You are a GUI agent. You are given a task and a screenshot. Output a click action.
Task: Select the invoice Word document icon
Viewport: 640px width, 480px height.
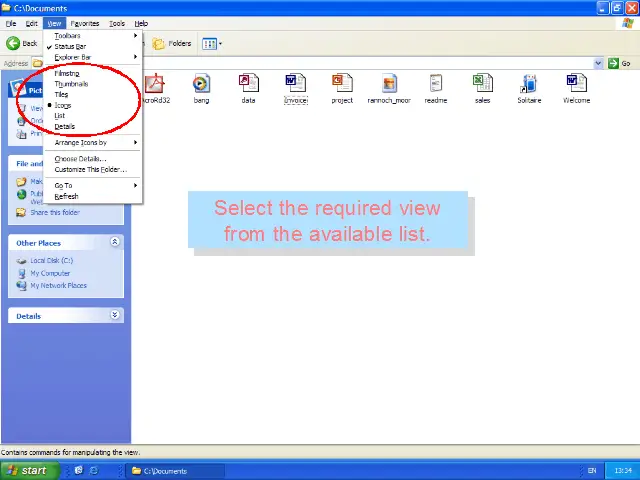coord(296,83)
